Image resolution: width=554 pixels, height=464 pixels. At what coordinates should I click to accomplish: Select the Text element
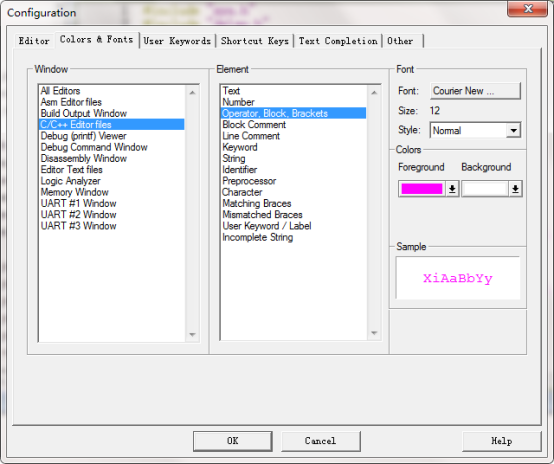(x=293, y=91)
